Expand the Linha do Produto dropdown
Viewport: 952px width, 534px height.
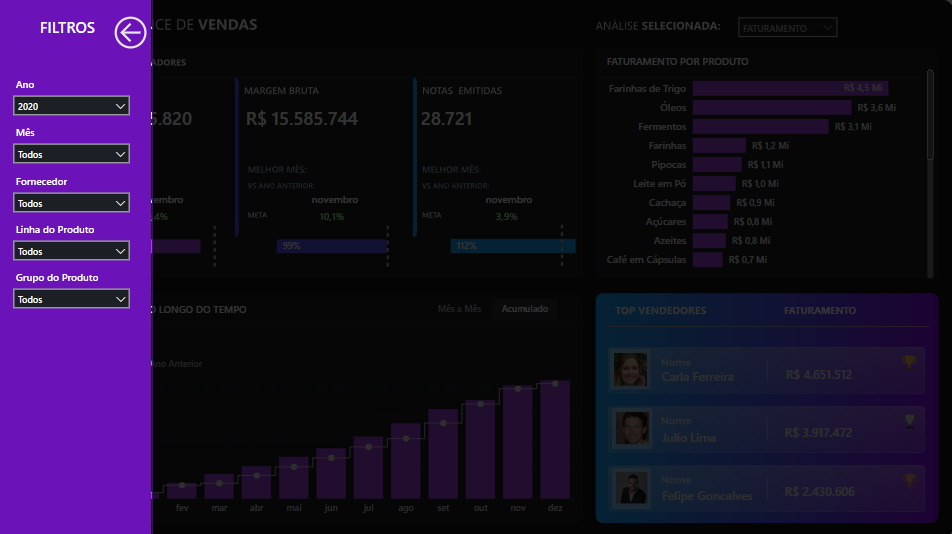click(x=72, y=251)
